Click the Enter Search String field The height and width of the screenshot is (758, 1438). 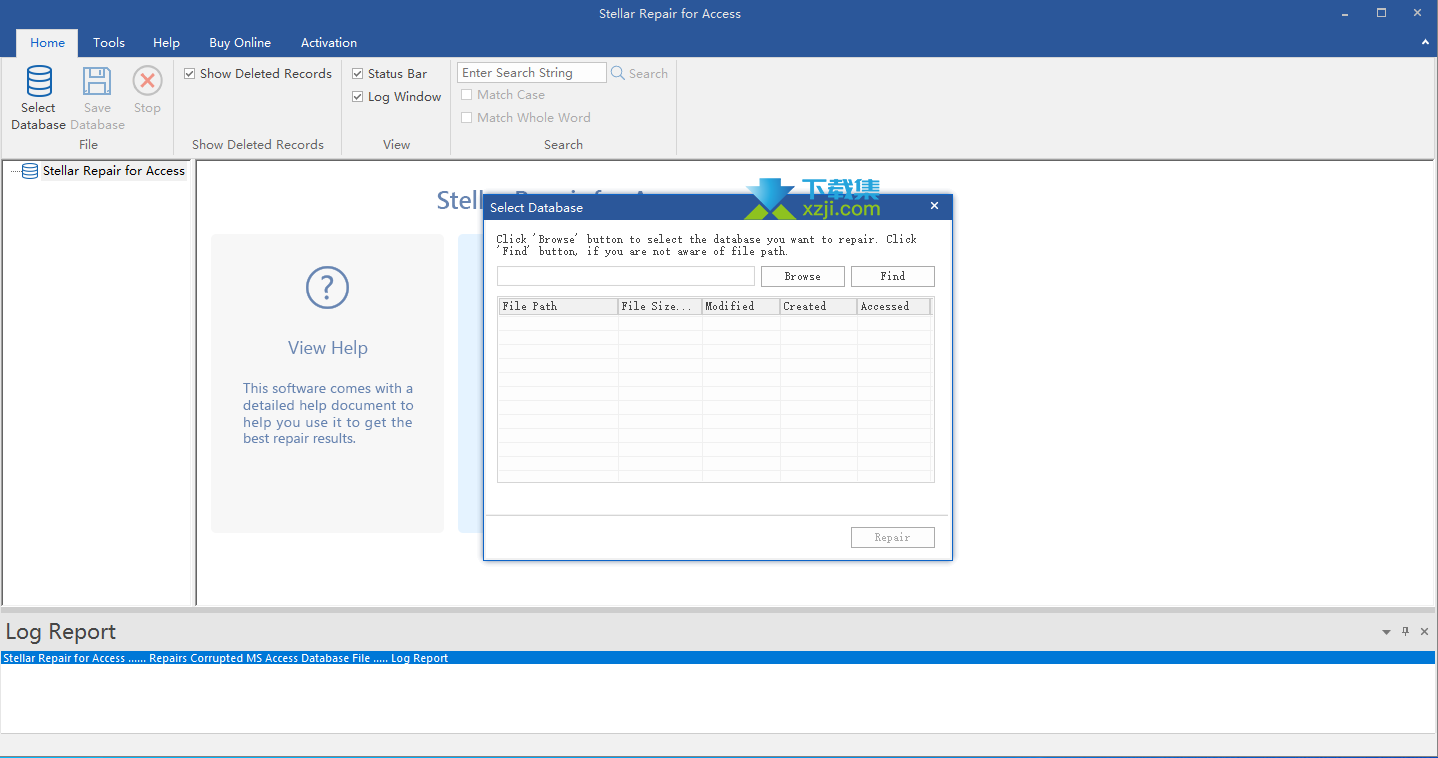pyautogui.click(x=532, y=73)
